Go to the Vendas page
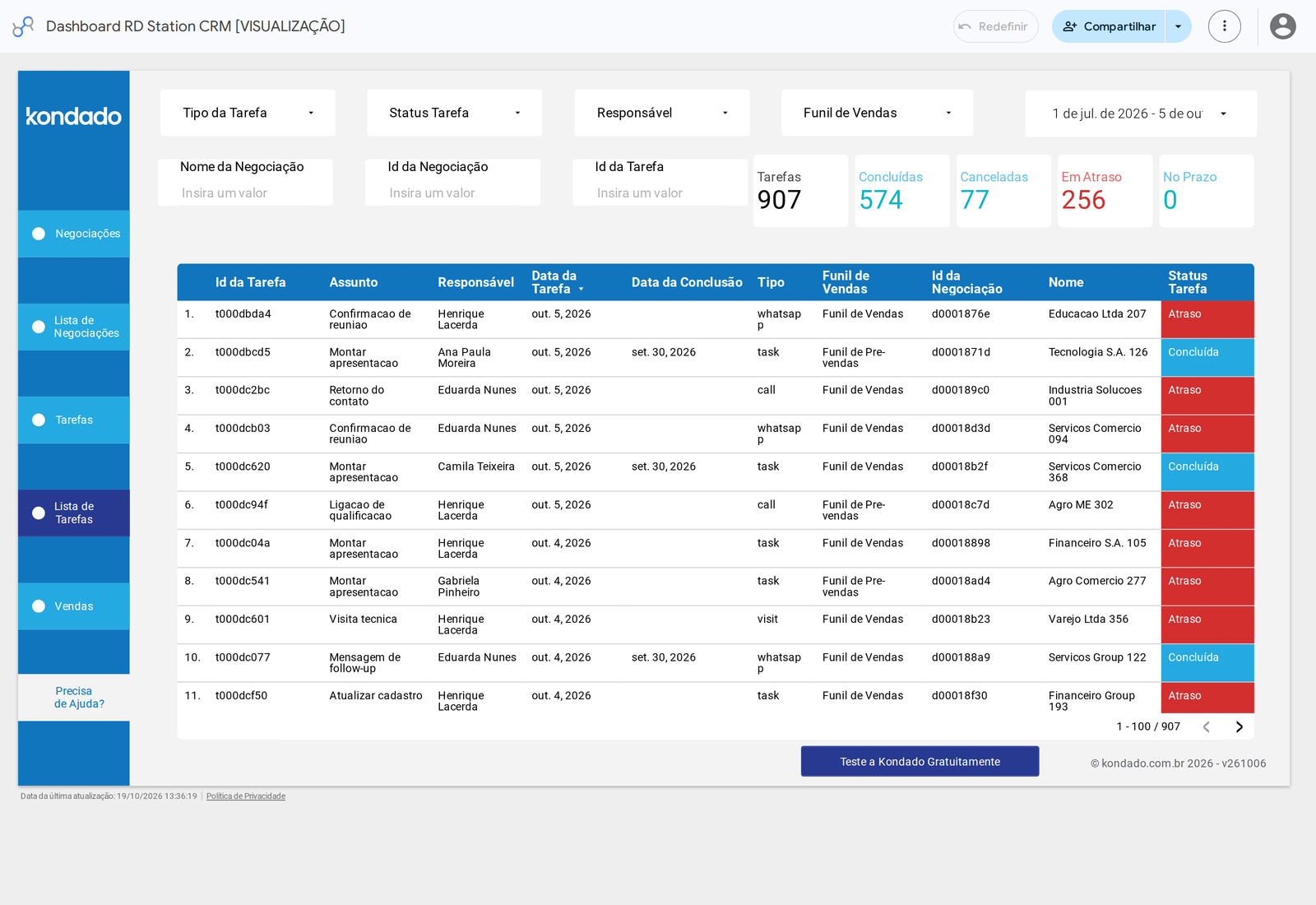The image size is (1316, 905). click(x=74, y=606)
